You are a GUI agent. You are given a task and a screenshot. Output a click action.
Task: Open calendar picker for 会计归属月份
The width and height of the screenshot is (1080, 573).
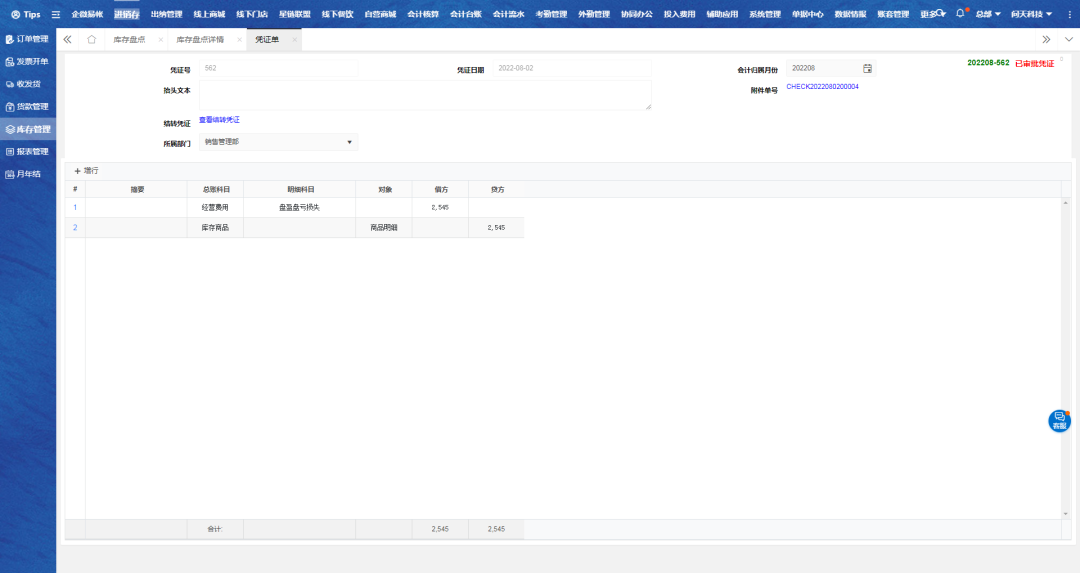coord(867,68)
